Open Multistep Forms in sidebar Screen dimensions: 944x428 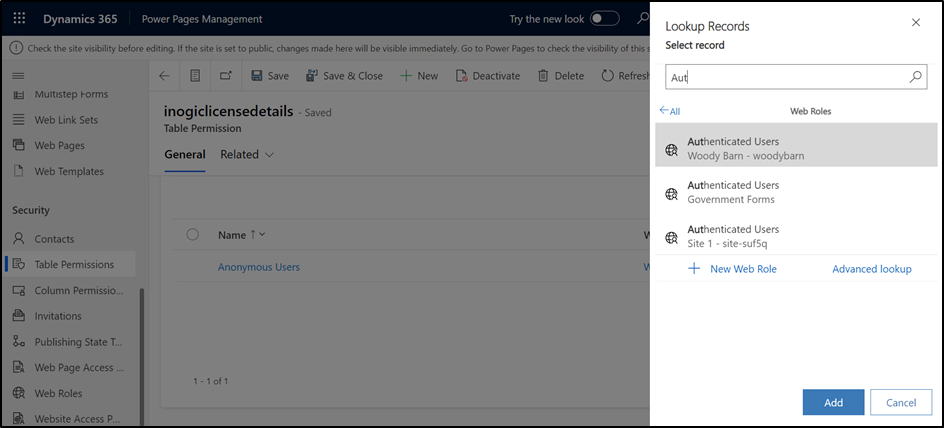(69, 94)
